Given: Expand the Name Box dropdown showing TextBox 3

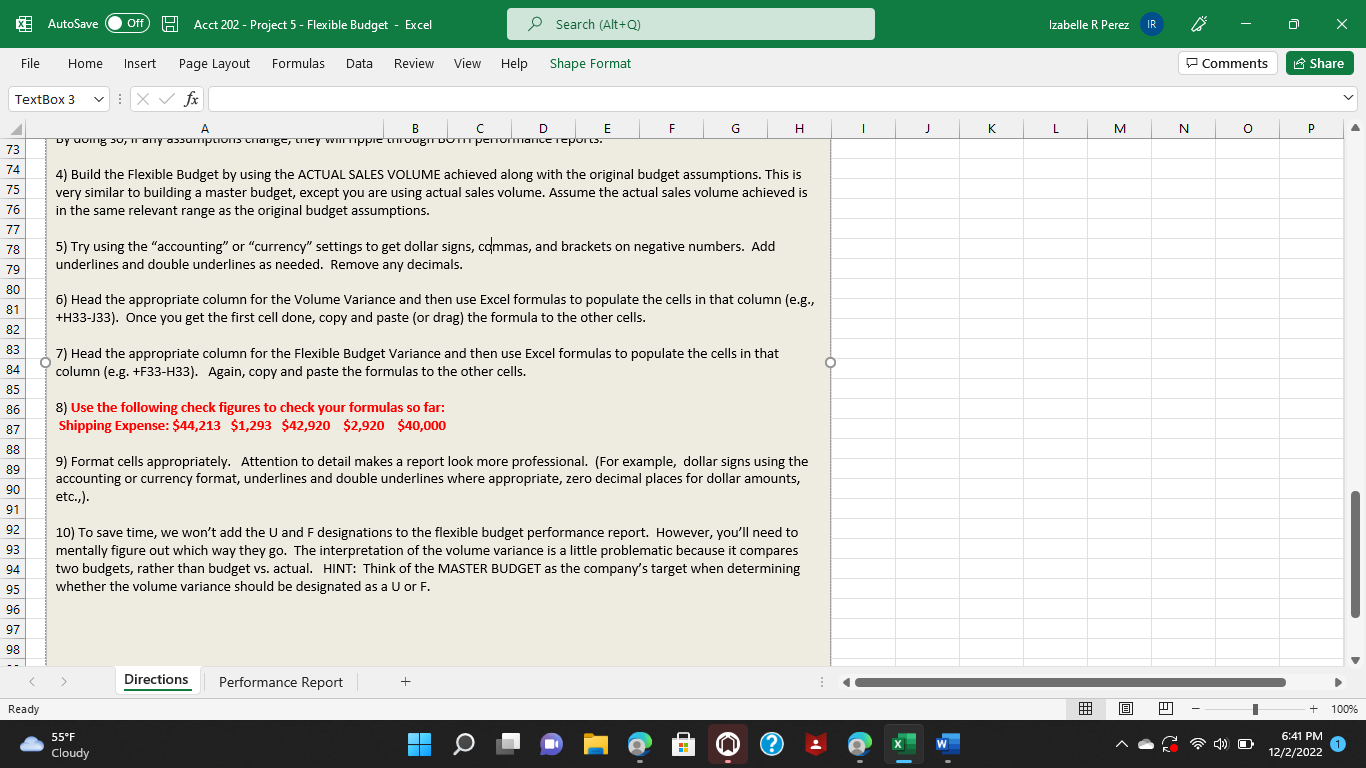Looking at the screenshot, I should pyautogui.click(x=96, y=98).
